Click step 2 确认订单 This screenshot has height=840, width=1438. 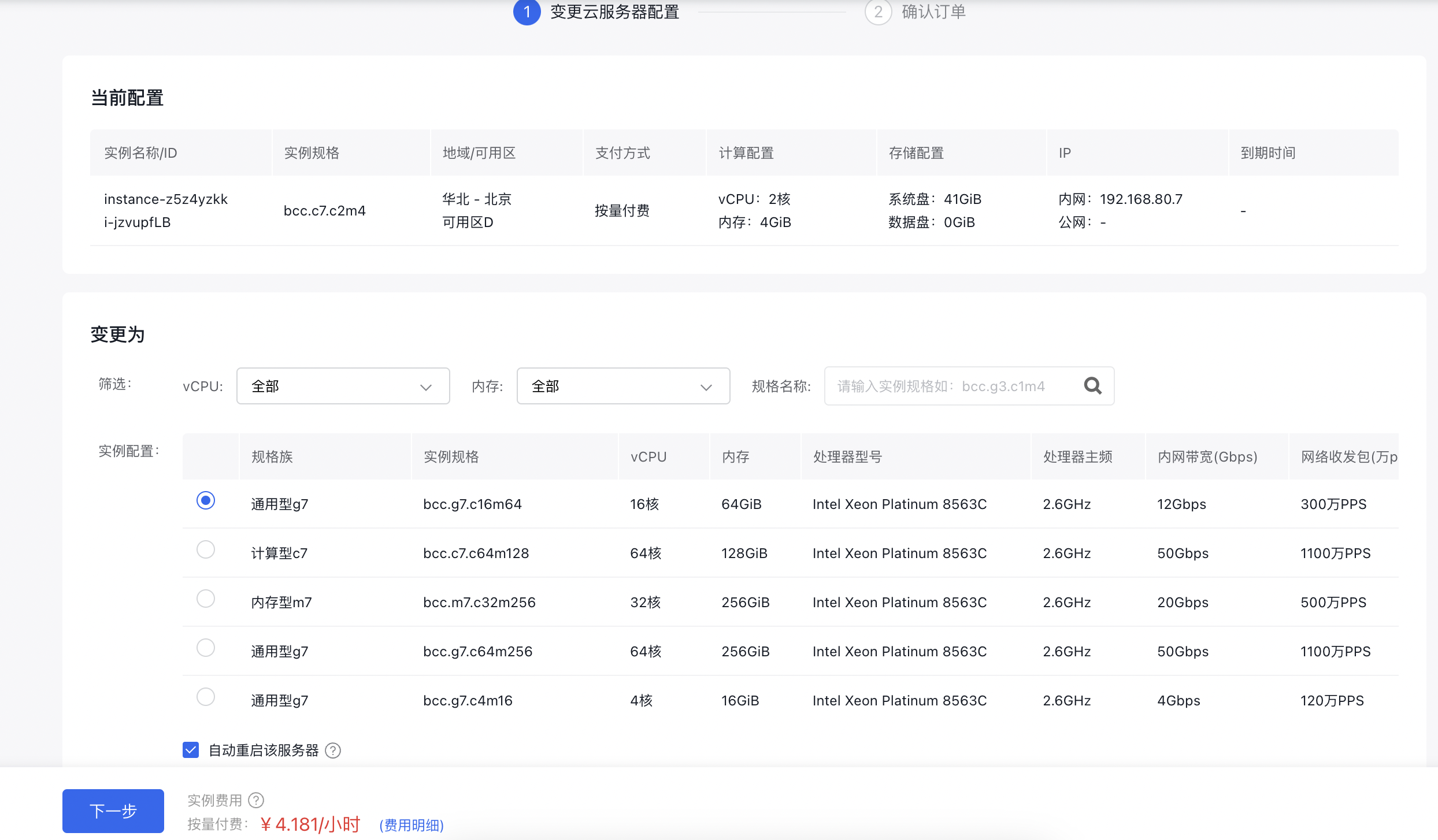pyautogui.click(x=916, y=12)
